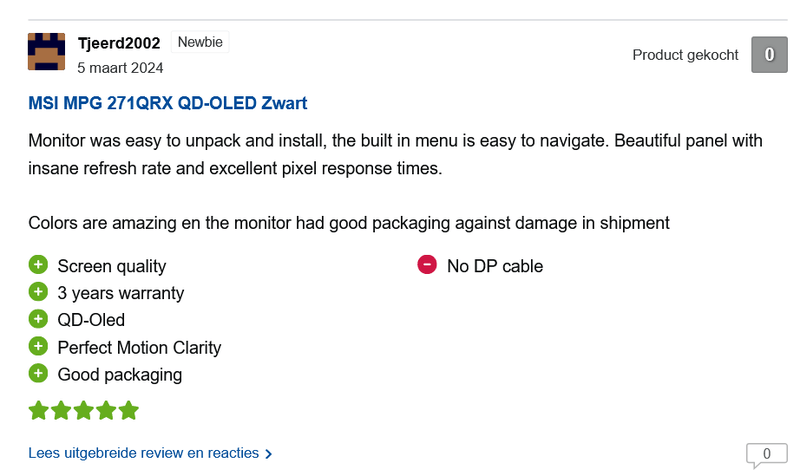Click plus icon next to QD-Oled
The image size is (800, 476).
click(38, 319)
